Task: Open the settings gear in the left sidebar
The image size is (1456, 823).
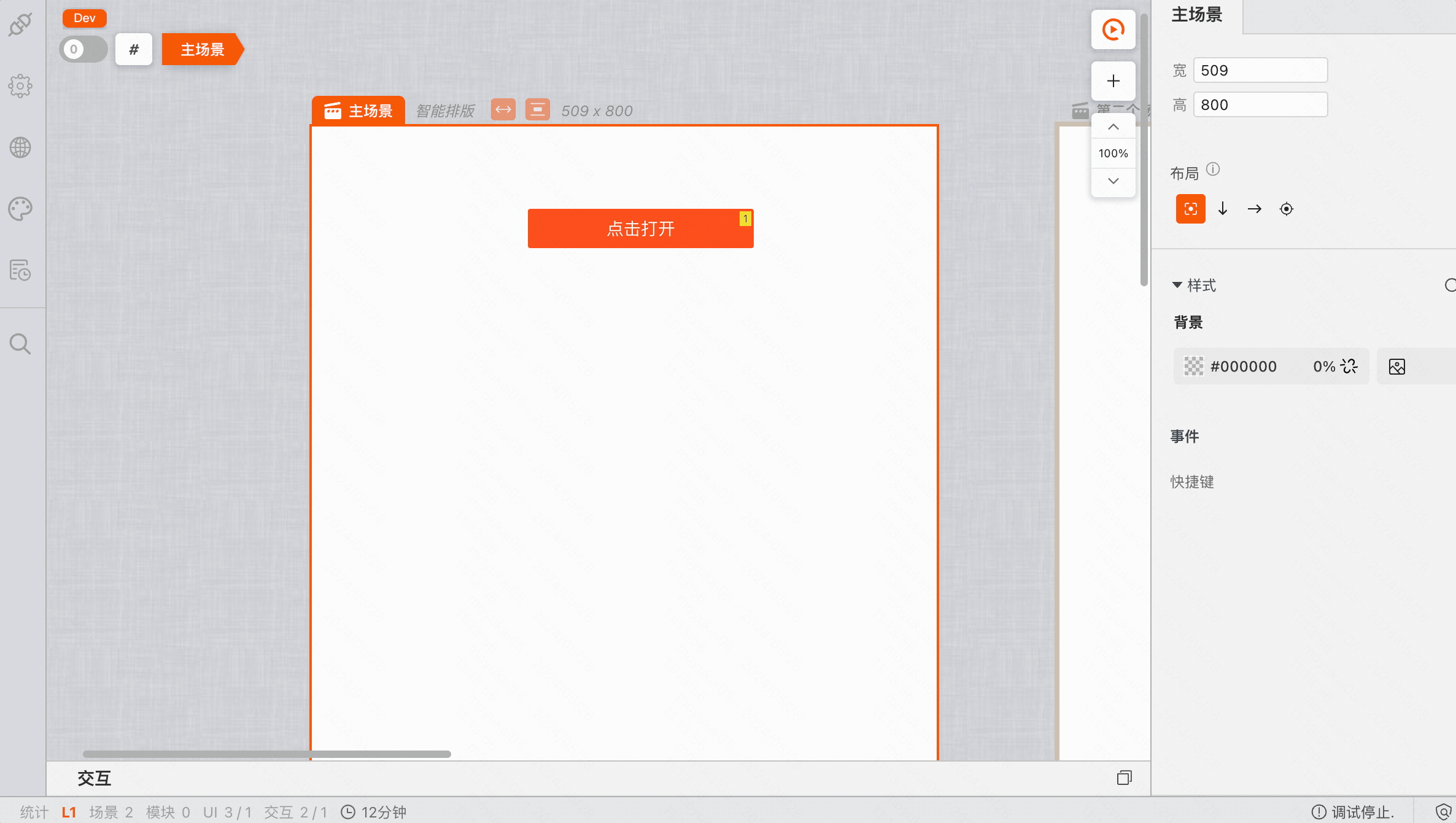Action: (20, 86)
